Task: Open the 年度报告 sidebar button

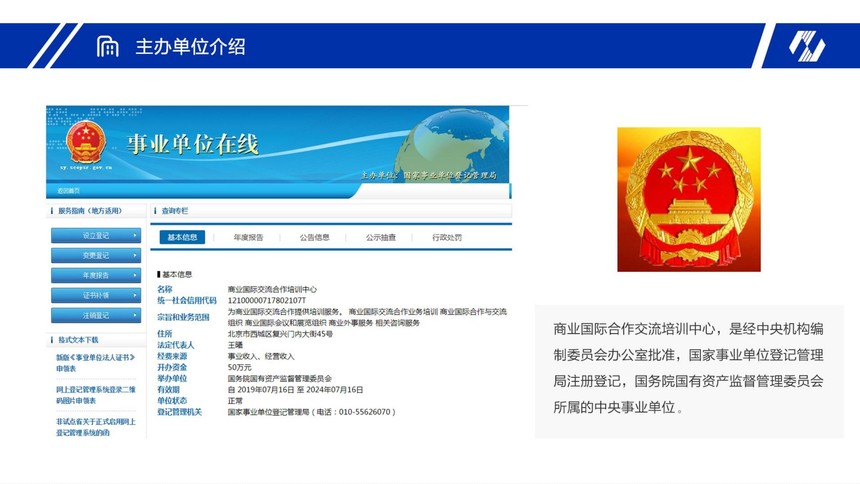Action: [96, 275]
